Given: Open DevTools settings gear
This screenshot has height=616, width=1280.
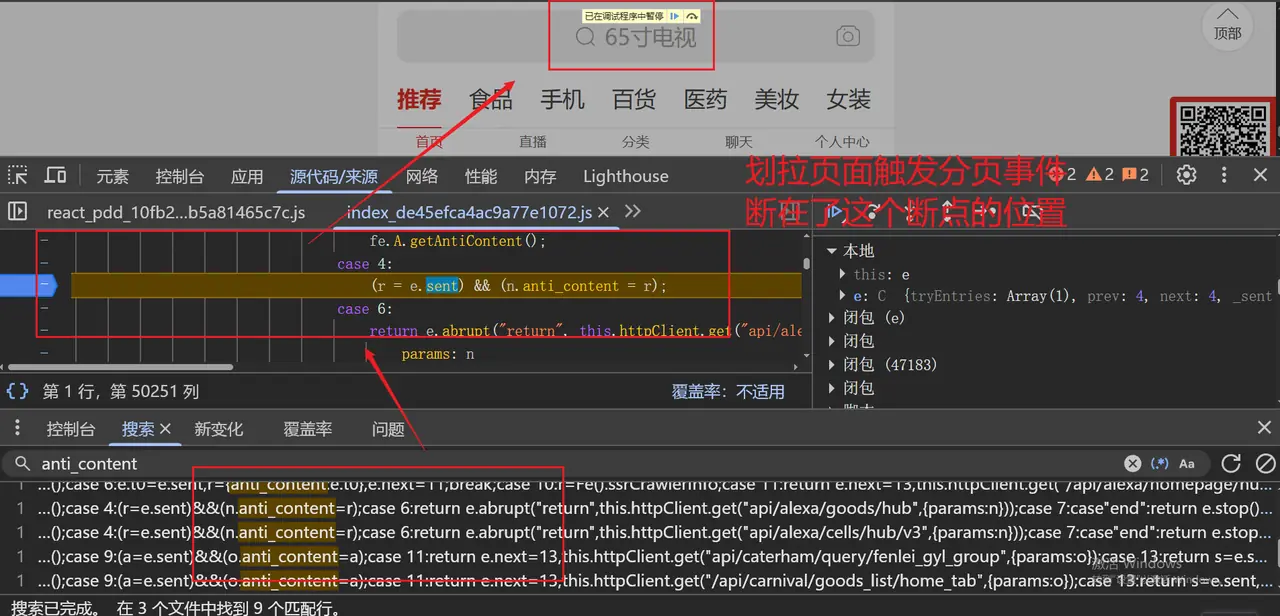Looking at the screenshot, I should (x=1186, y=175).
